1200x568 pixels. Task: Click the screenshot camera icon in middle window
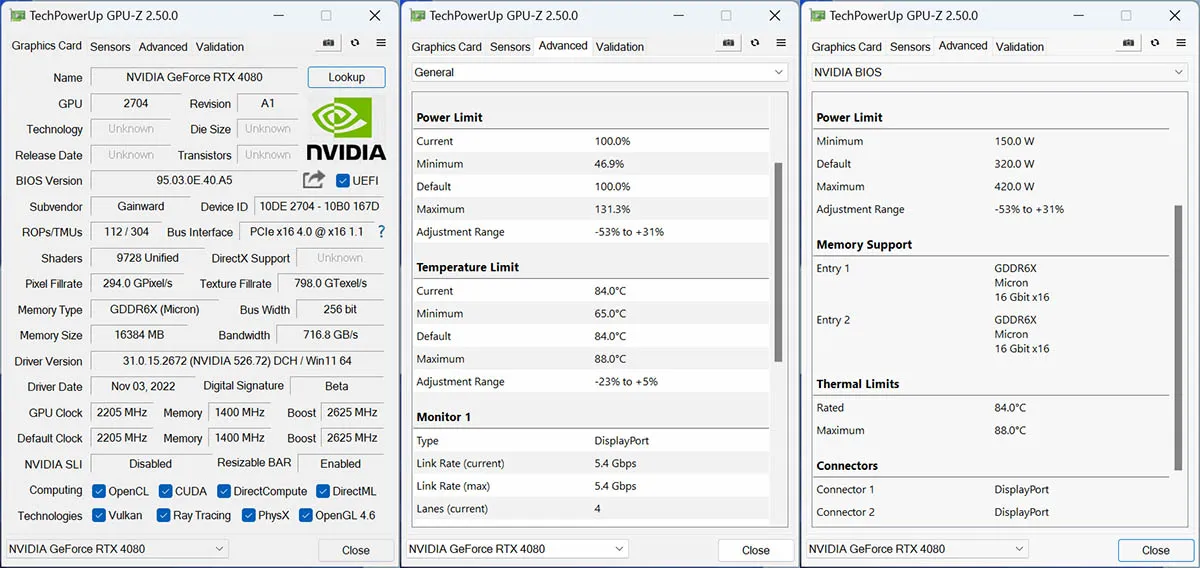(x=727, y=44)
